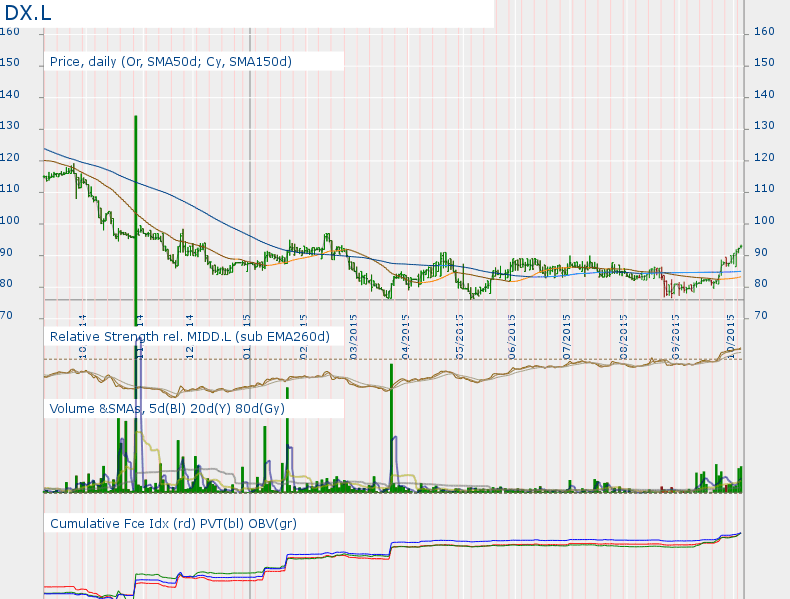Click the 150 value on the left price axis
The image size is (790, 599).
pyautogui.click(x=10, y=62)
